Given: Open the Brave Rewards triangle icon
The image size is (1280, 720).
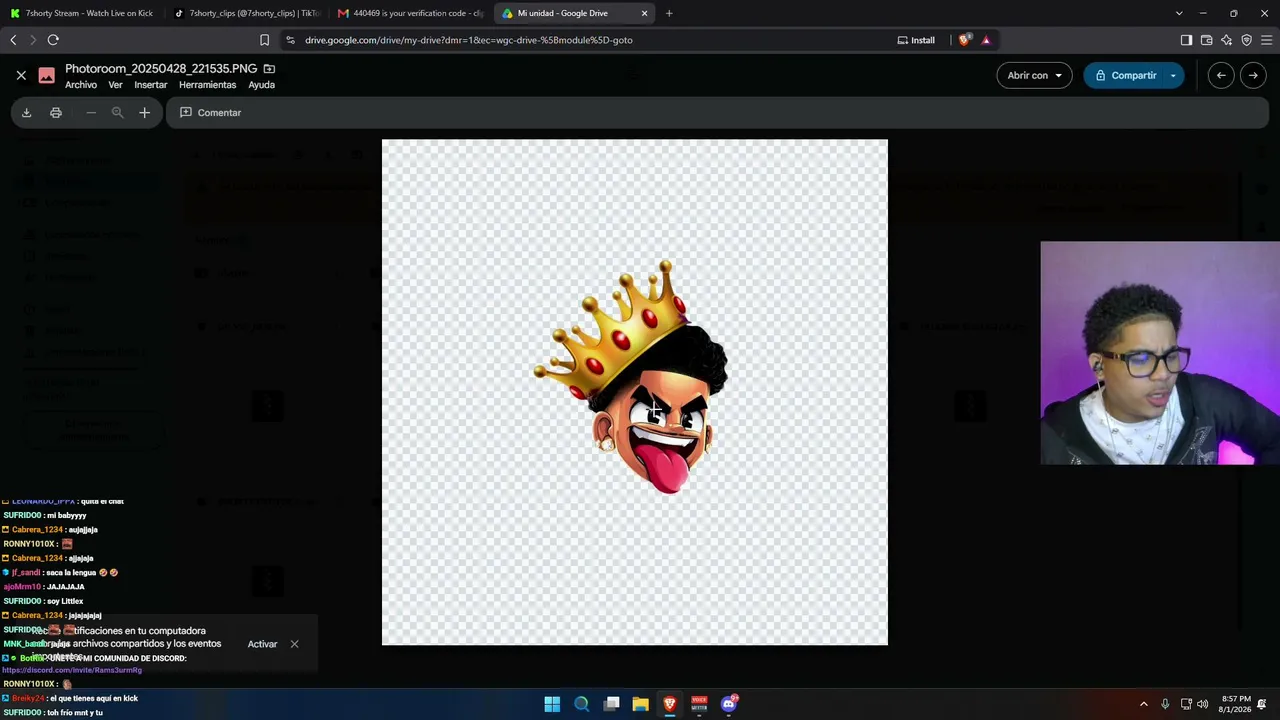Looking at the screenshot, I should [x=986, y=40].
